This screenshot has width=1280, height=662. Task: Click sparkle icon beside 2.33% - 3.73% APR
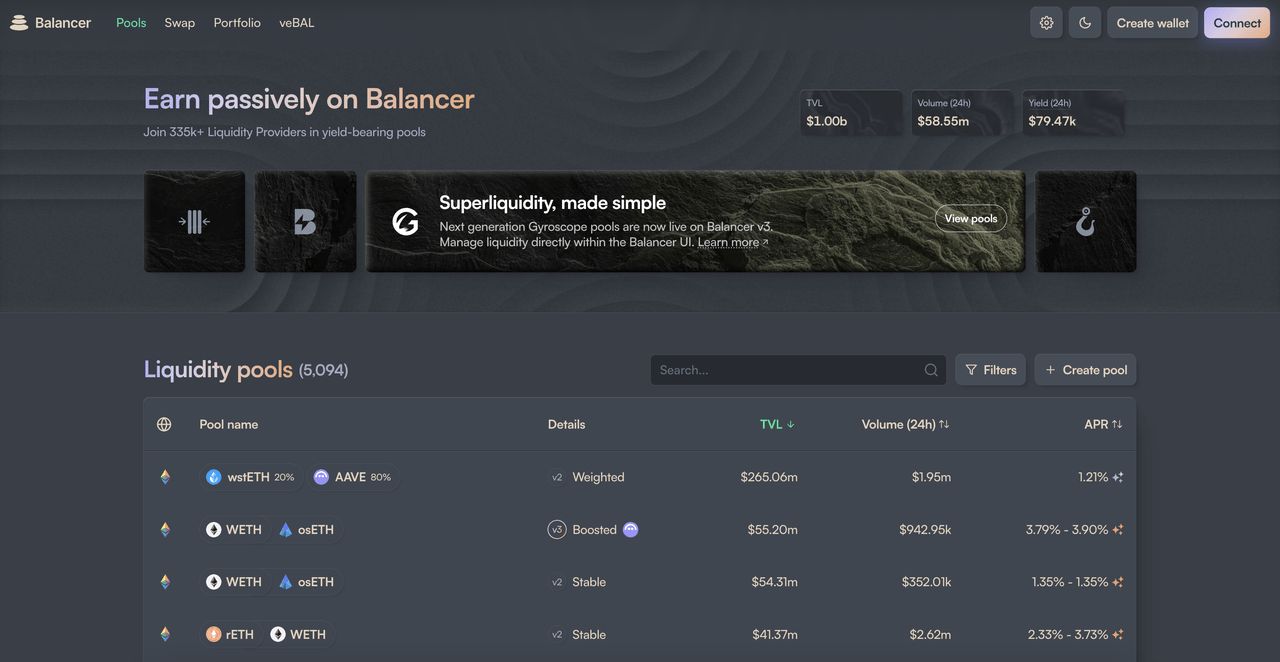point(1118,634)
